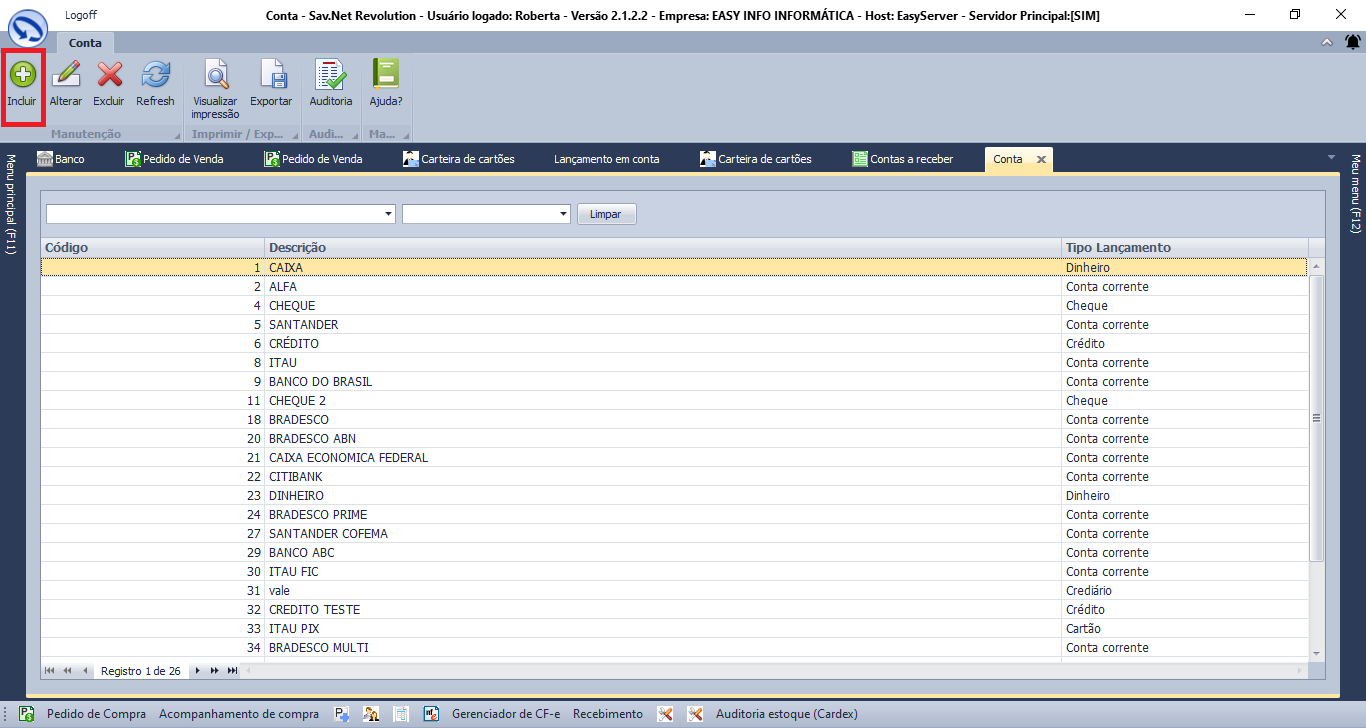
Task: Click the vertical scrollbar up arrow
Action: coord(1316,267)
